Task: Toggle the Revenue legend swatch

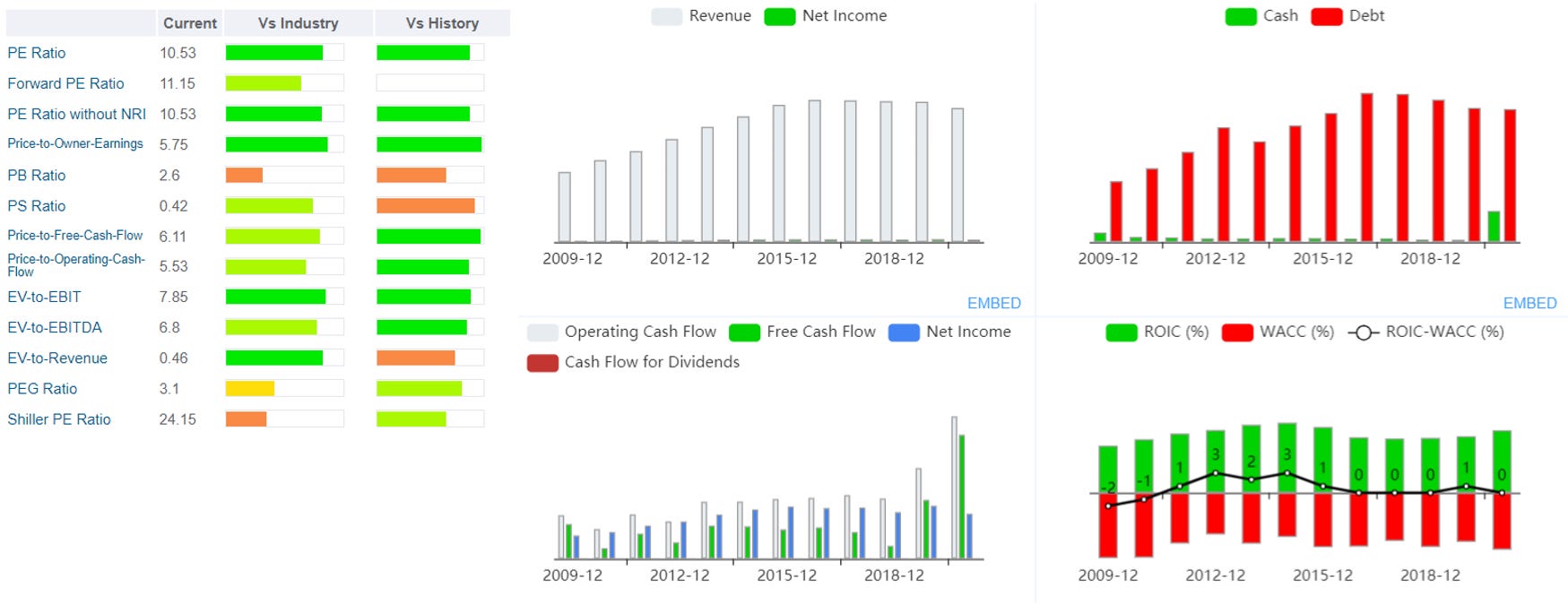Action: click(x=666, y=16)
